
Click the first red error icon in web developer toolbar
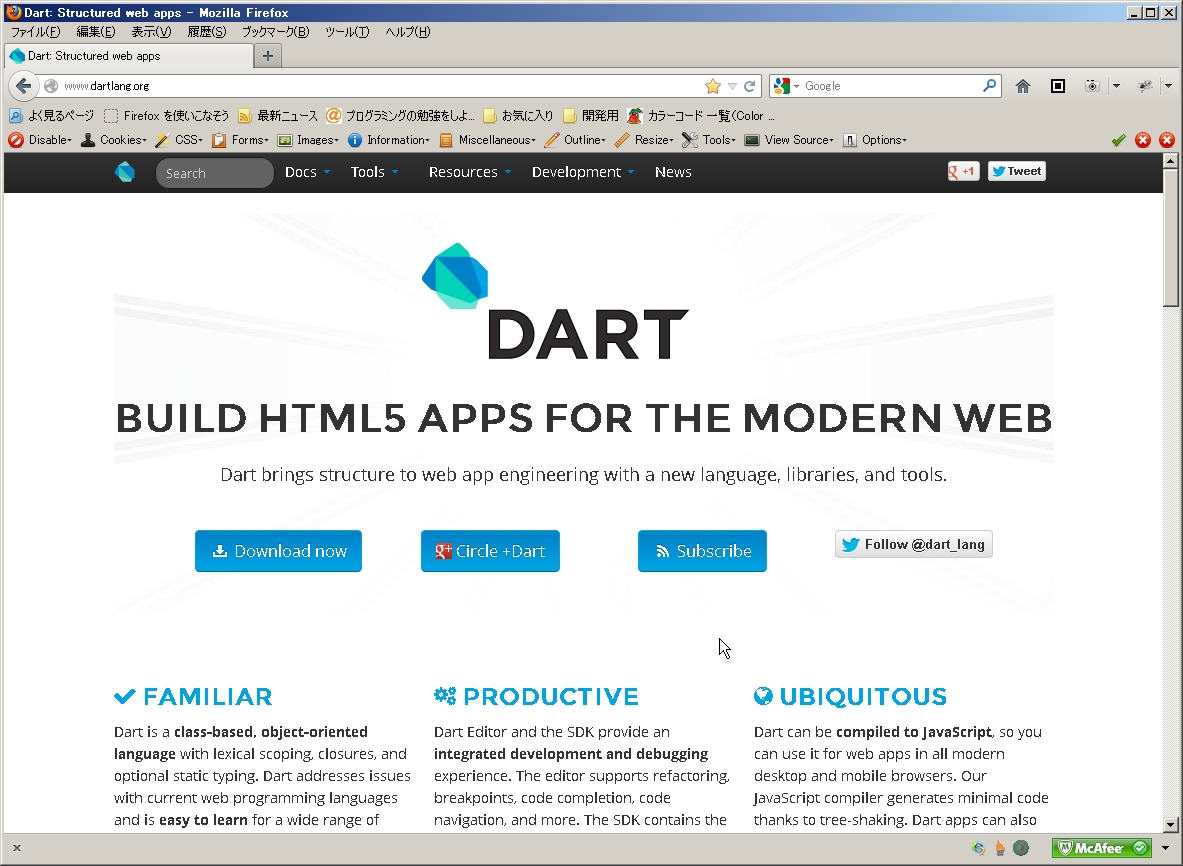point(1143,140)
